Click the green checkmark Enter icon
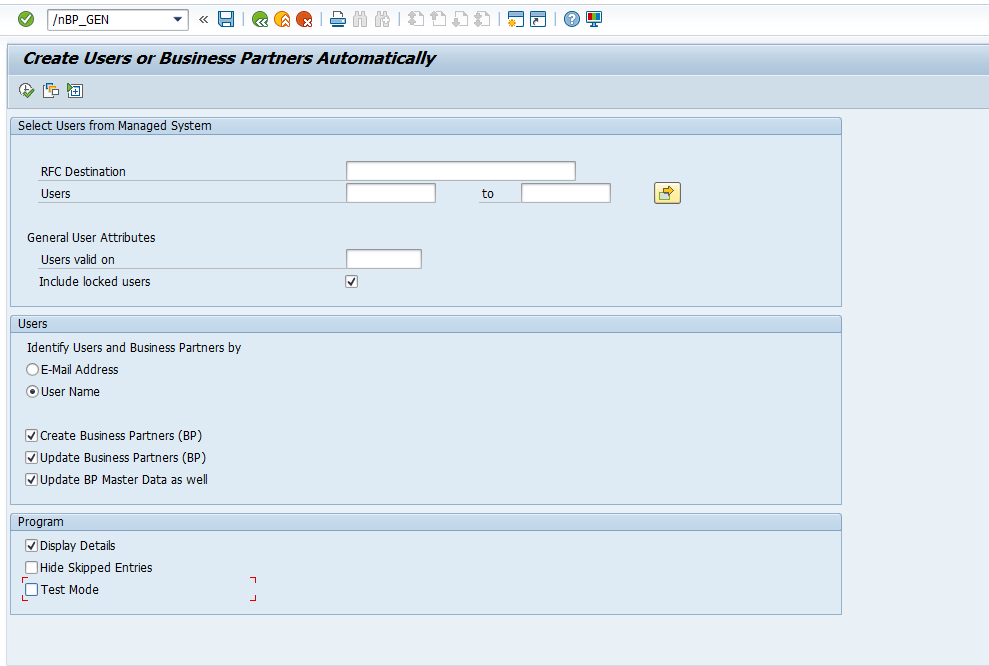 [x=26, y=20]
